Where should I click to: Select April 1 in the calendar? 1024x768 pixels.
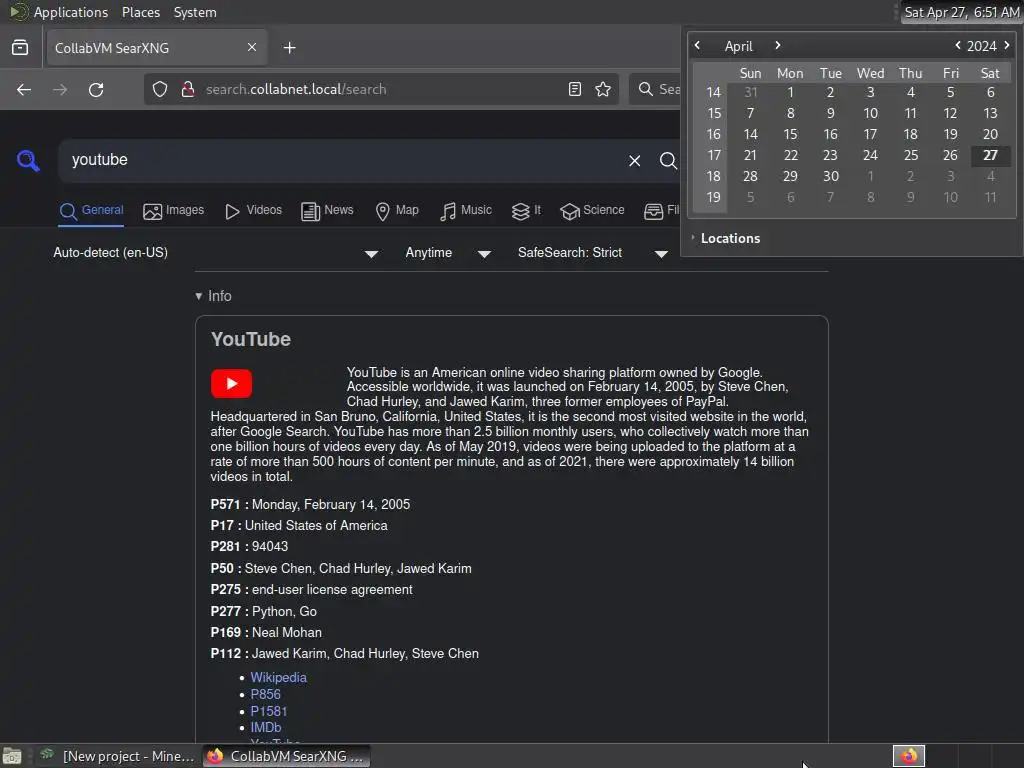tap(790, 93)
